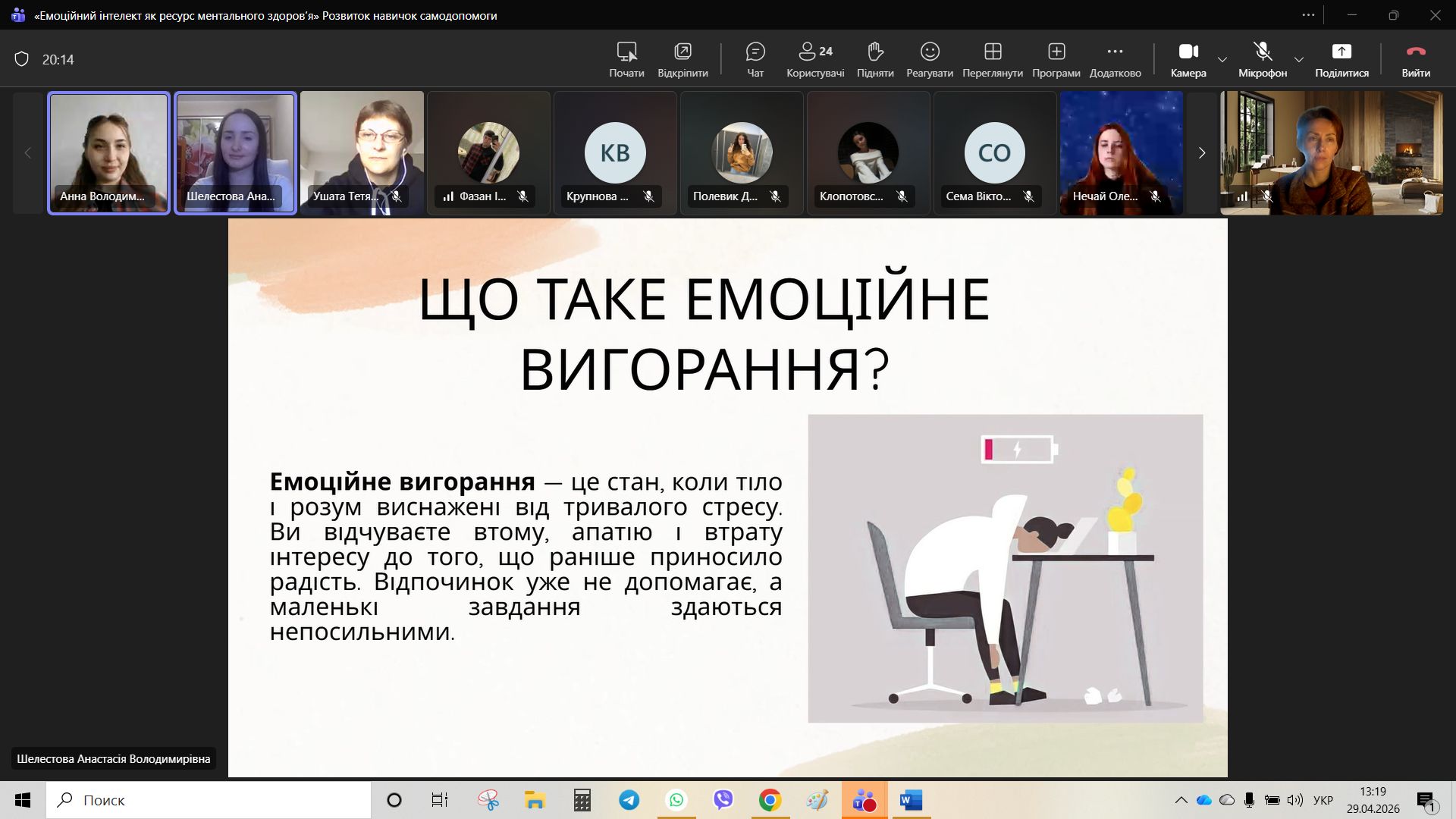
Task: Leave the meeting with Вийти
Action: pos(1415,59)
